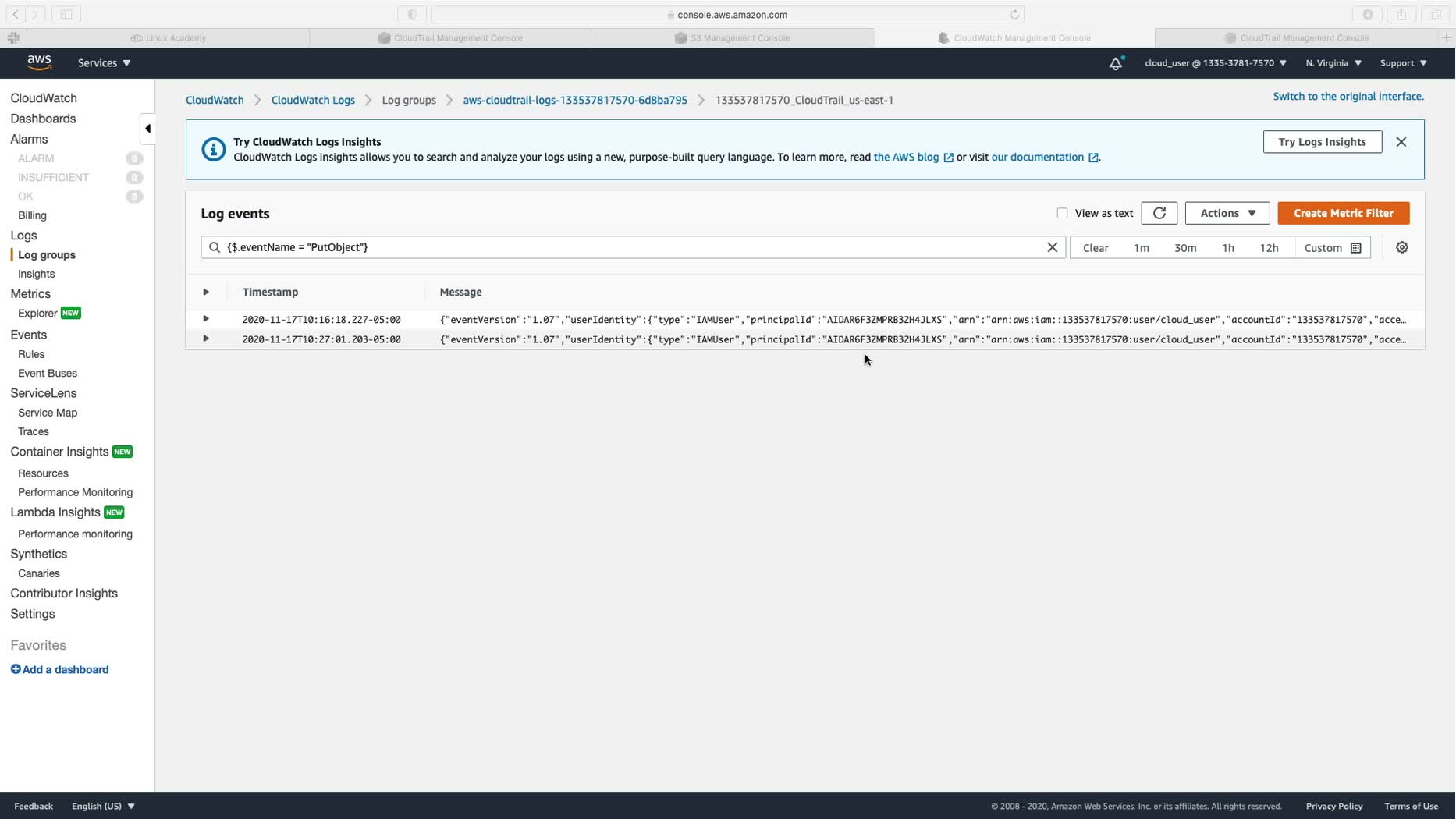Open the N. Virginia region selector
This screenshot has width=1456, height=819.
[x=1333, y=63]
